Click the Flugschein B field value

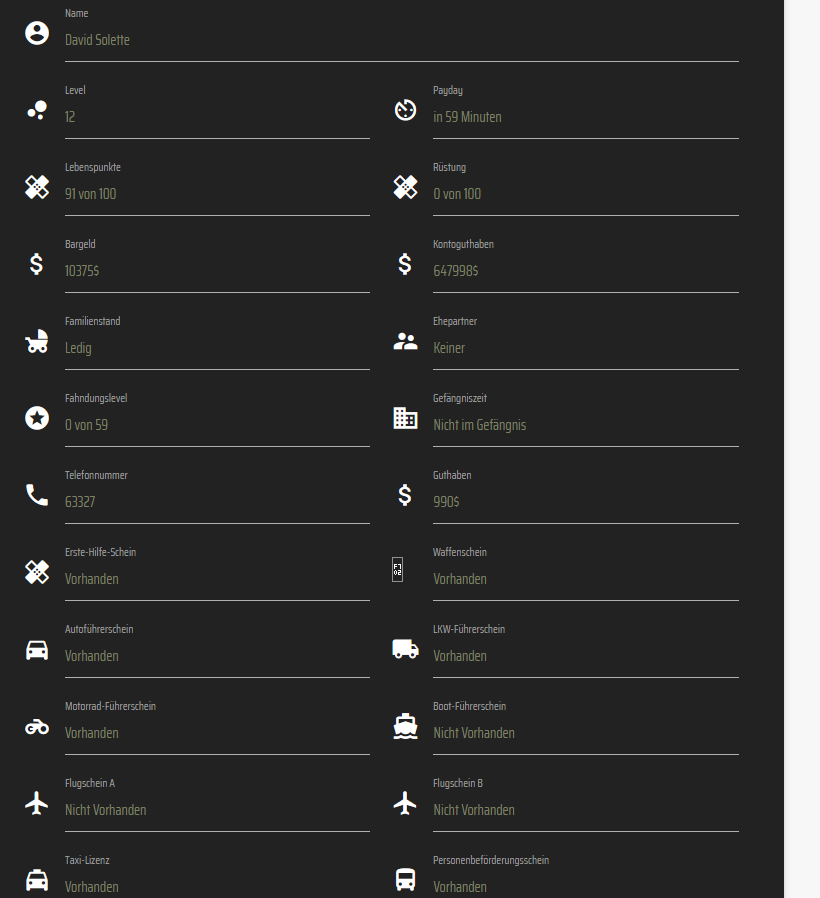click(x=585, y=810)
